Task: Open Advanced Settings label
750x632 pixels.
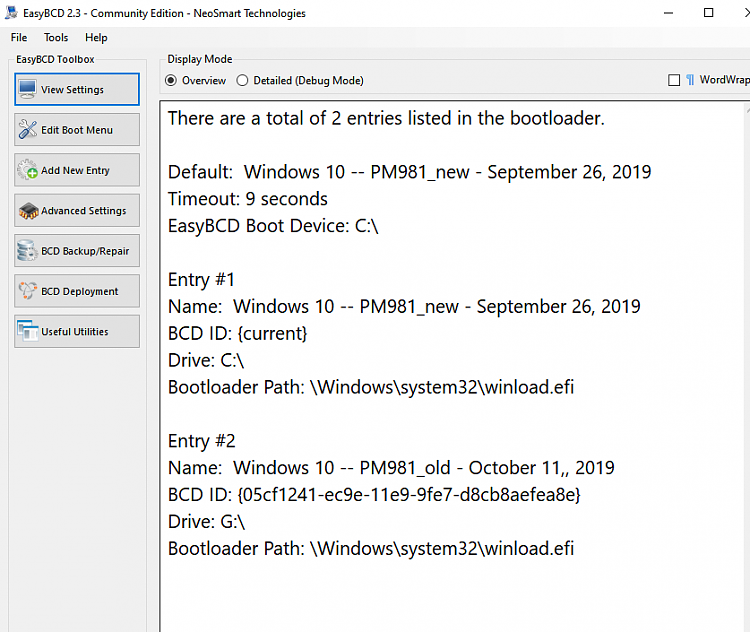Action: (x=84, y=211)
